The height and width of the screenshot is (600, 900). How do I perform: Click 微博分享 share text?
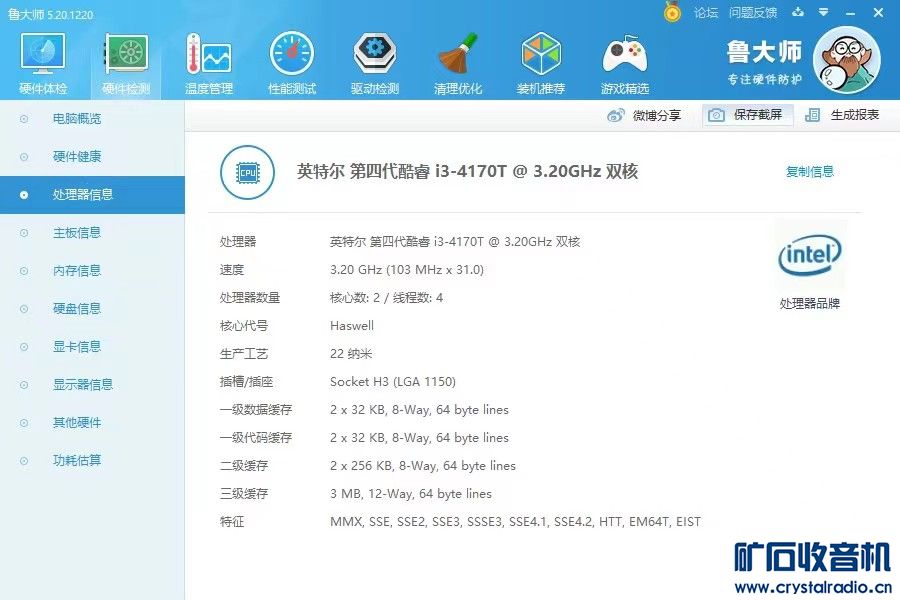[657, 115]
